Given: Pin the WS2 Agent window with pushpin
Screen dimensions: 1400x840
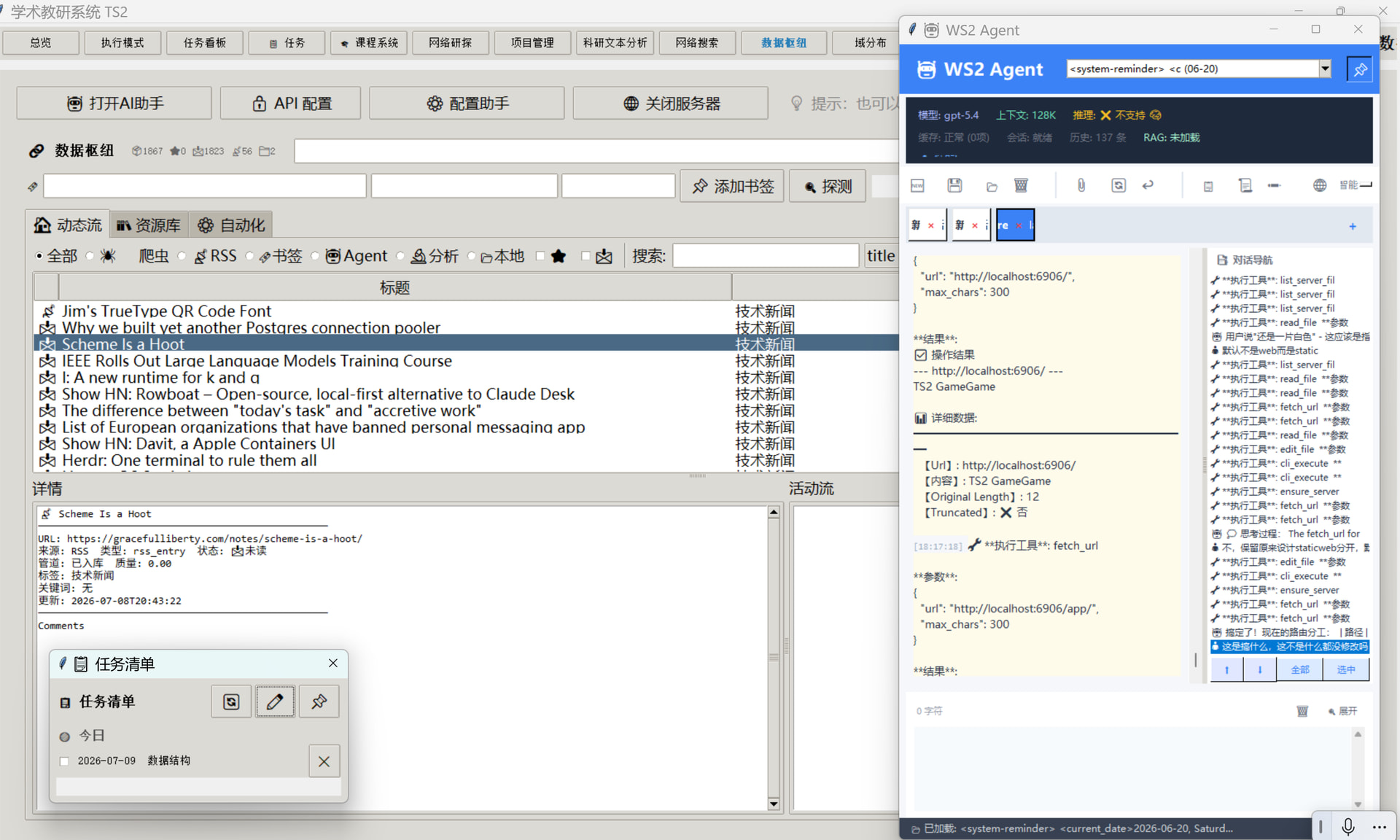Looking at the screenshot, I should tap(1360, 69).
